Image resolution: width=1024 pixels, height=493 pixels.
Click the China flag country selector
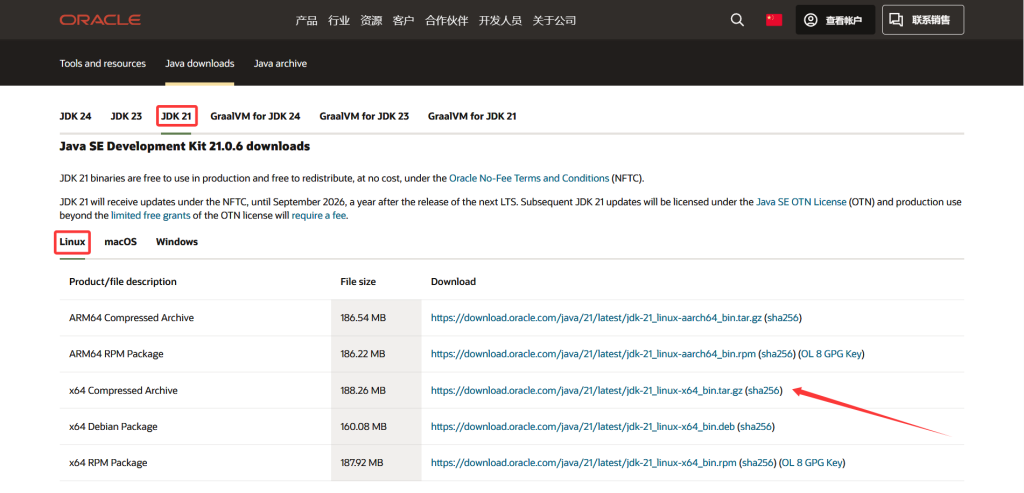773,20
